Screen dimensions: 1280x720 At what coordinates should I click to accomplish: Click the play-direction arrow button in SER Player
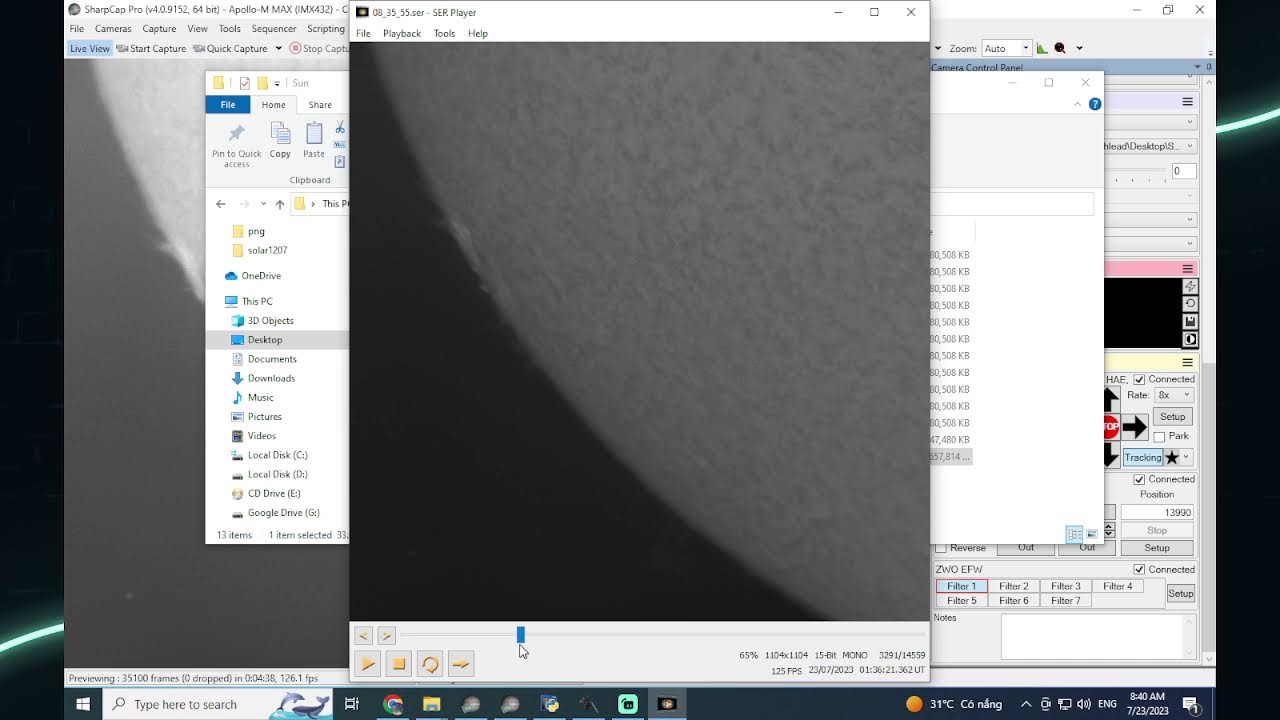coord(460,663)
